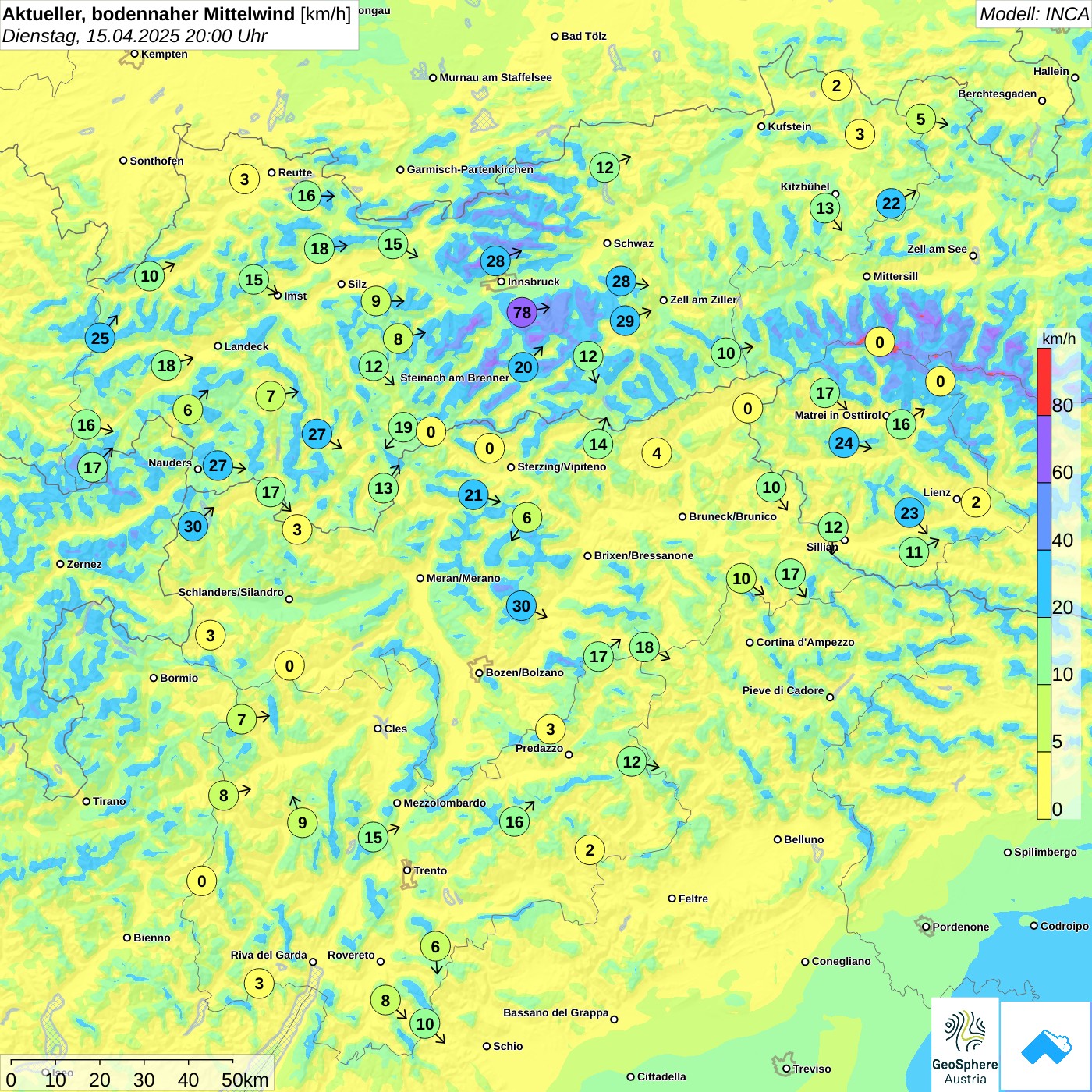The height and width of the screenshot is (1092, 1092).
Task: Select the 21 km/h marker near Sterzing
Action: (473, 495)
